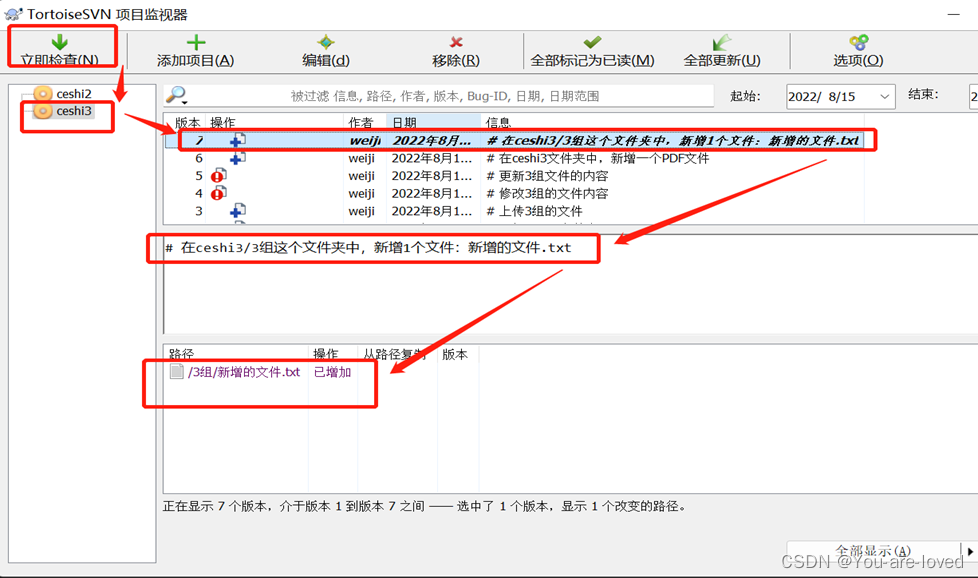Click the Add Project (添加项目) plus icon
This screenshot has height=578, width=978.
pos(196,42)
